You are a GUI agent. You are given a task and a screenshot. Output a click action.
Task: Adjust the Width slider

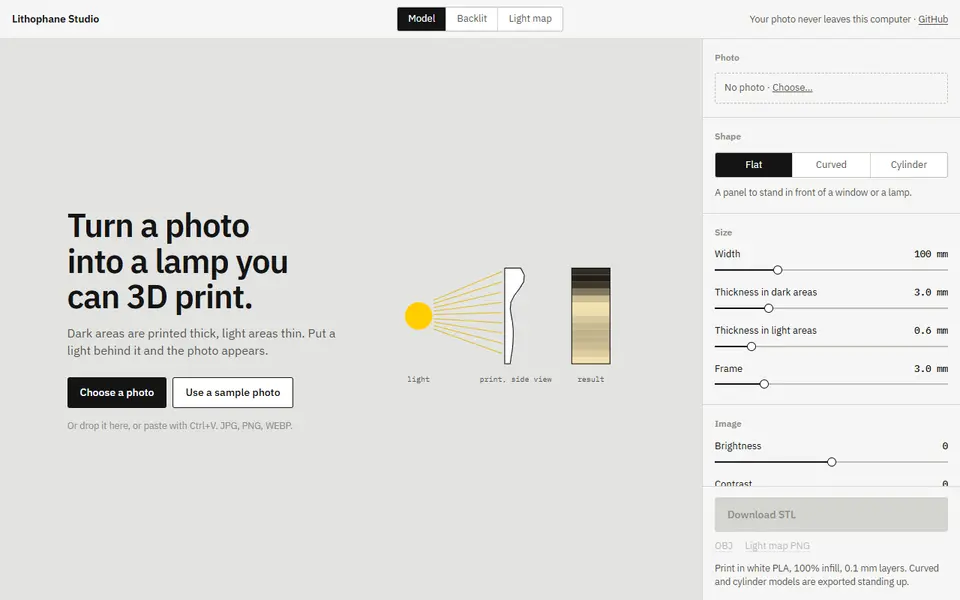(x=831, y=270)
